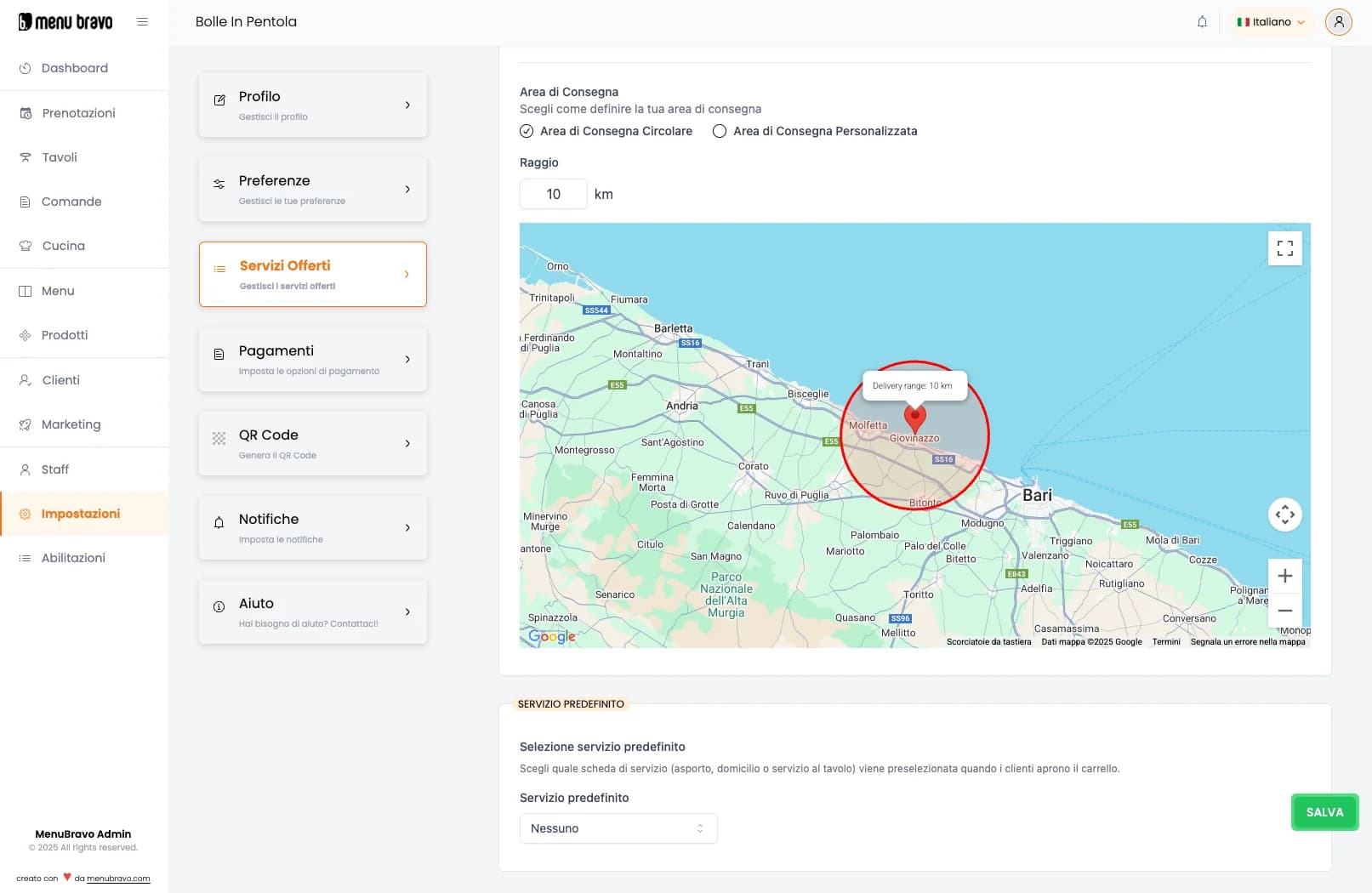Select Area di Consegna Circolare option

pos(527,131)
